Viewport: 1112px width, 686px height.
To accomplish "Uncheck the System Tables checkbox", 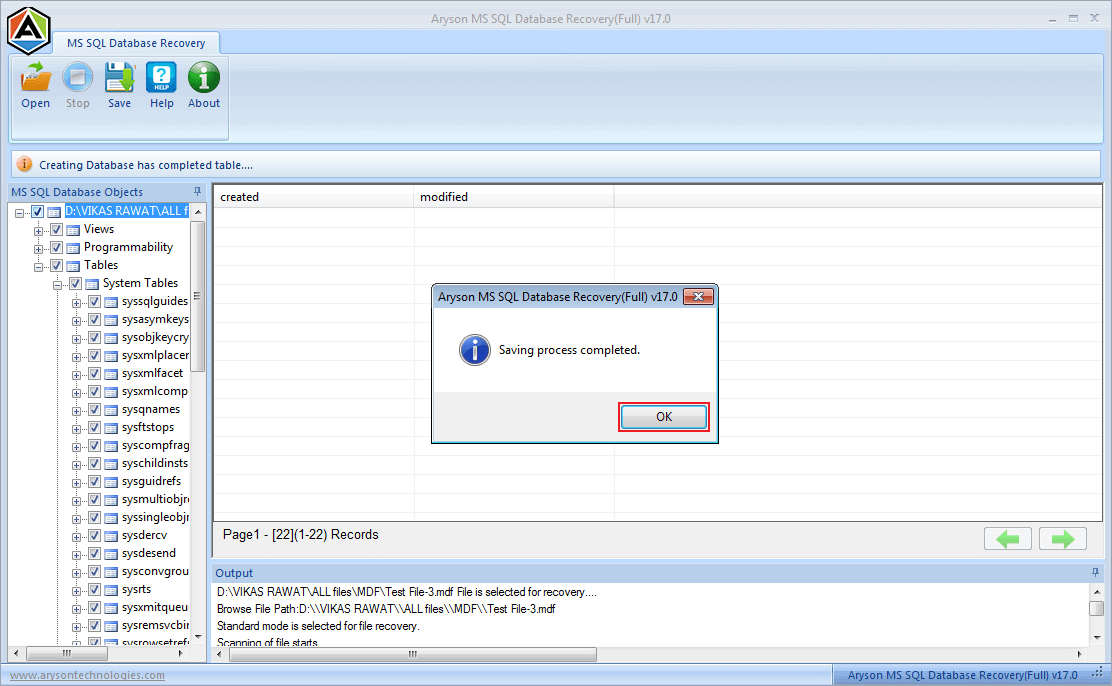I will click(75, 283).
